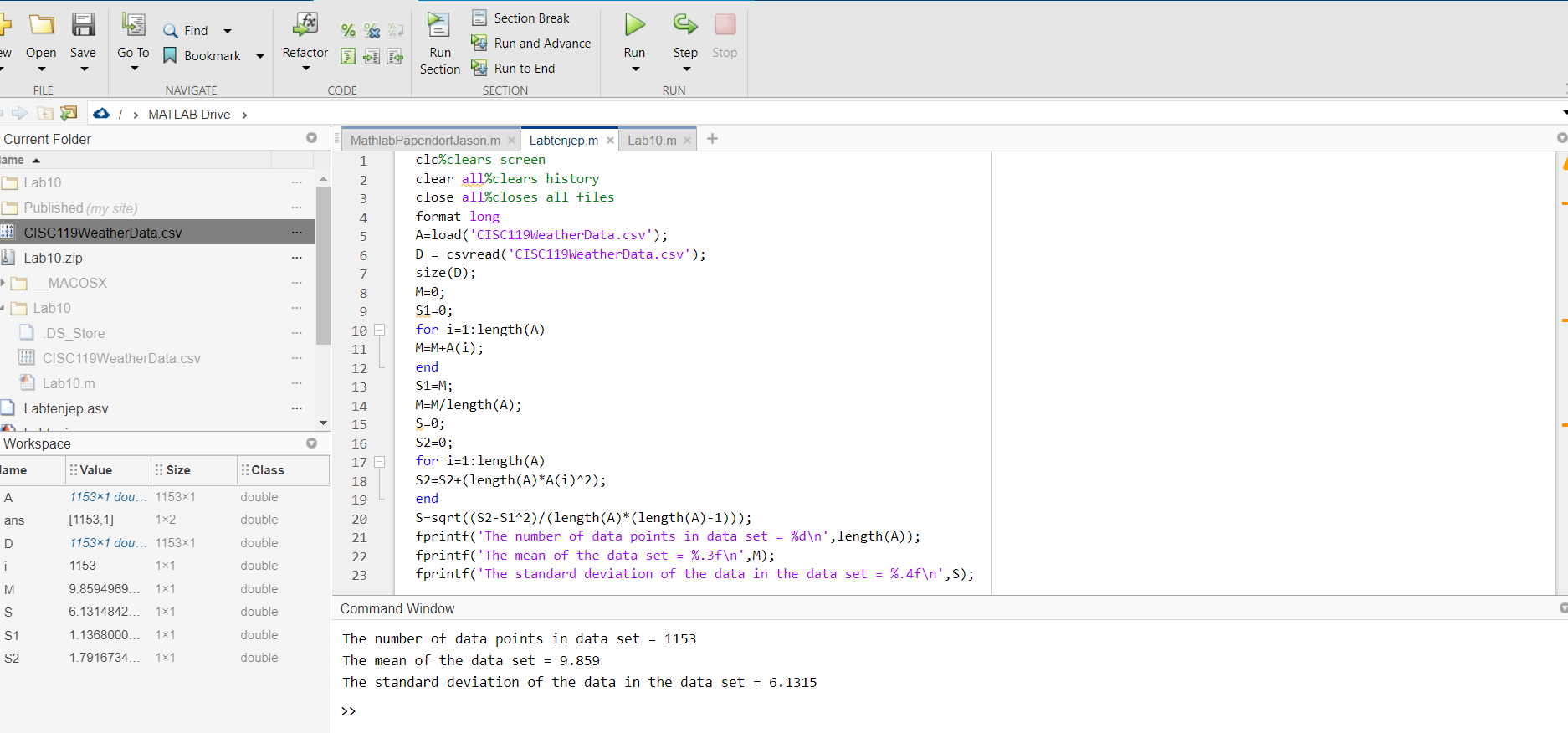Switch to the Lab10.m tab
The height and width of the screenshot is (733, 1568).
click(652, 140)
